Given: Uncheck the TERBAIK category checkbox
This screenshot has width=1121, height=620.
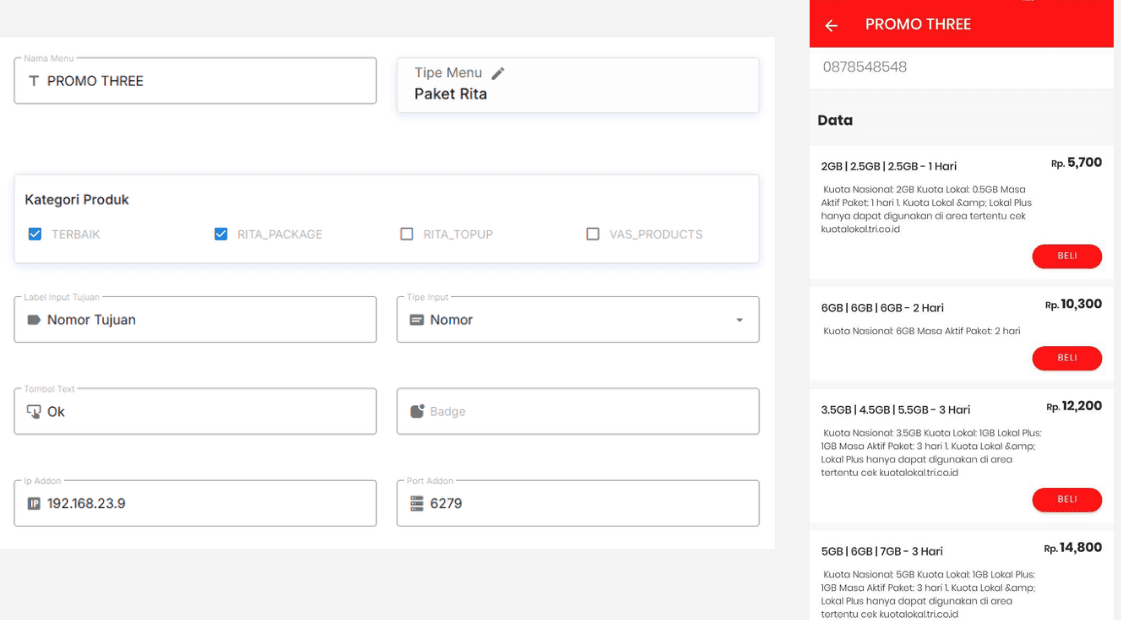Looking at the screenshot, I should pyautogui.click(x=35, y=234).
